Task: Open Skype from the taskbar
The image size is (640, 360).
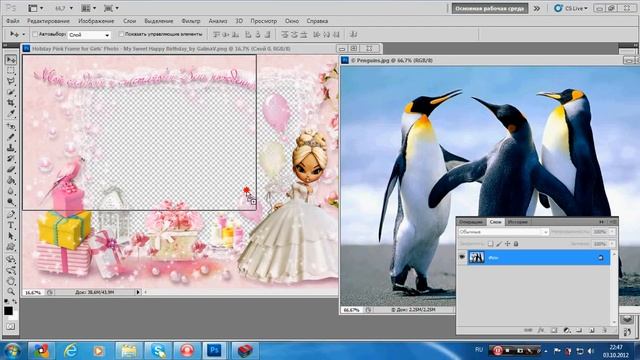Action: 158,350
